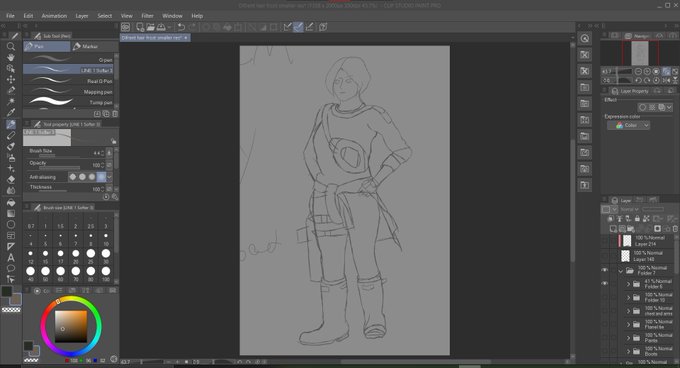Select the Hand move-view tool
Image resolution: width=680 pixels, height=368 pixels.
(x=11, y=57)
